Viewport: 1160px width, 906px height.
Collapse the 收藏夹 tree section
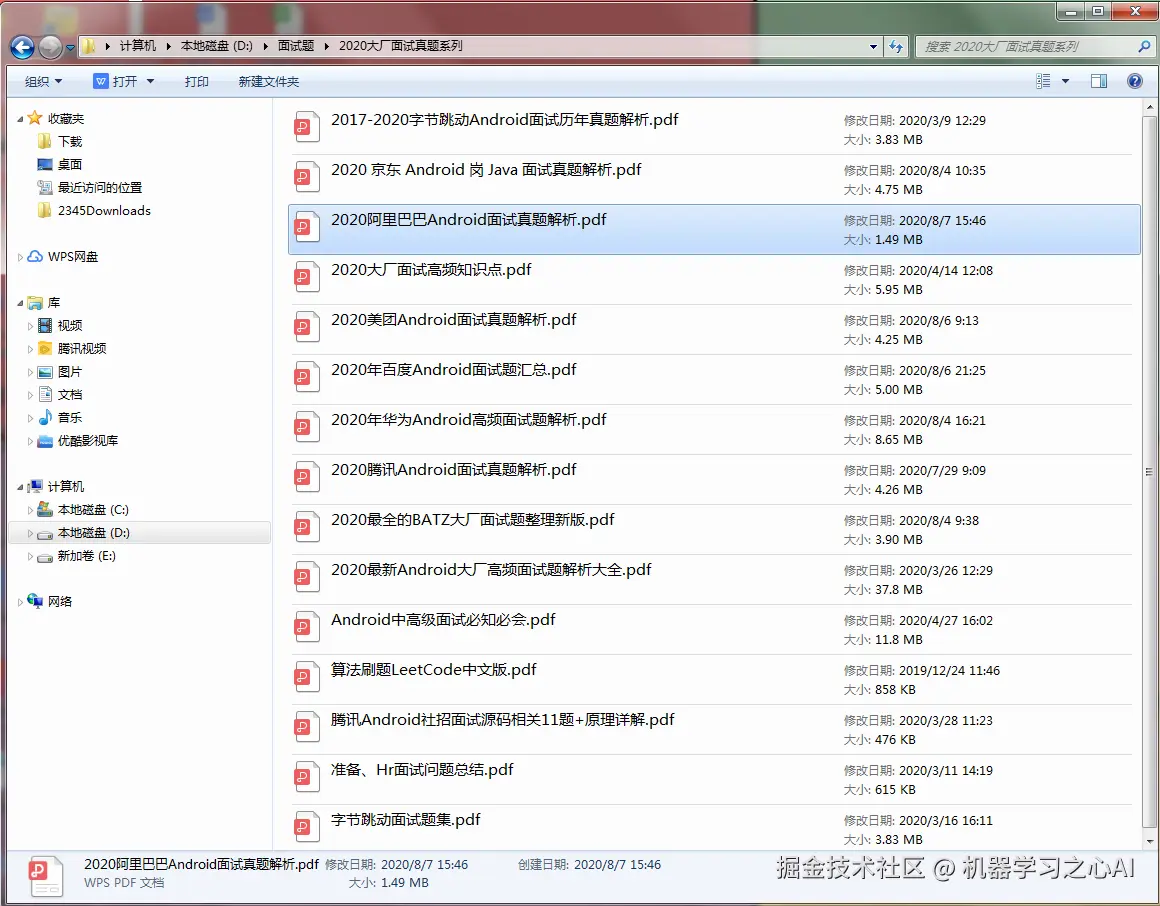pyautogui.click(x=20, y=119)
